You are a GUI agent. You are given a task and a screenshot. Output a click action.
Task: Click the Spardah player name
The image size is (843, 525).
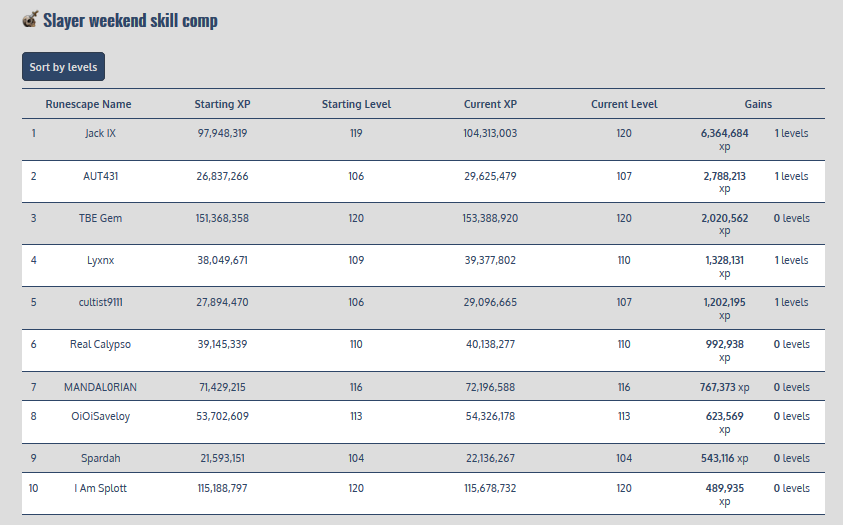(100, 458)
